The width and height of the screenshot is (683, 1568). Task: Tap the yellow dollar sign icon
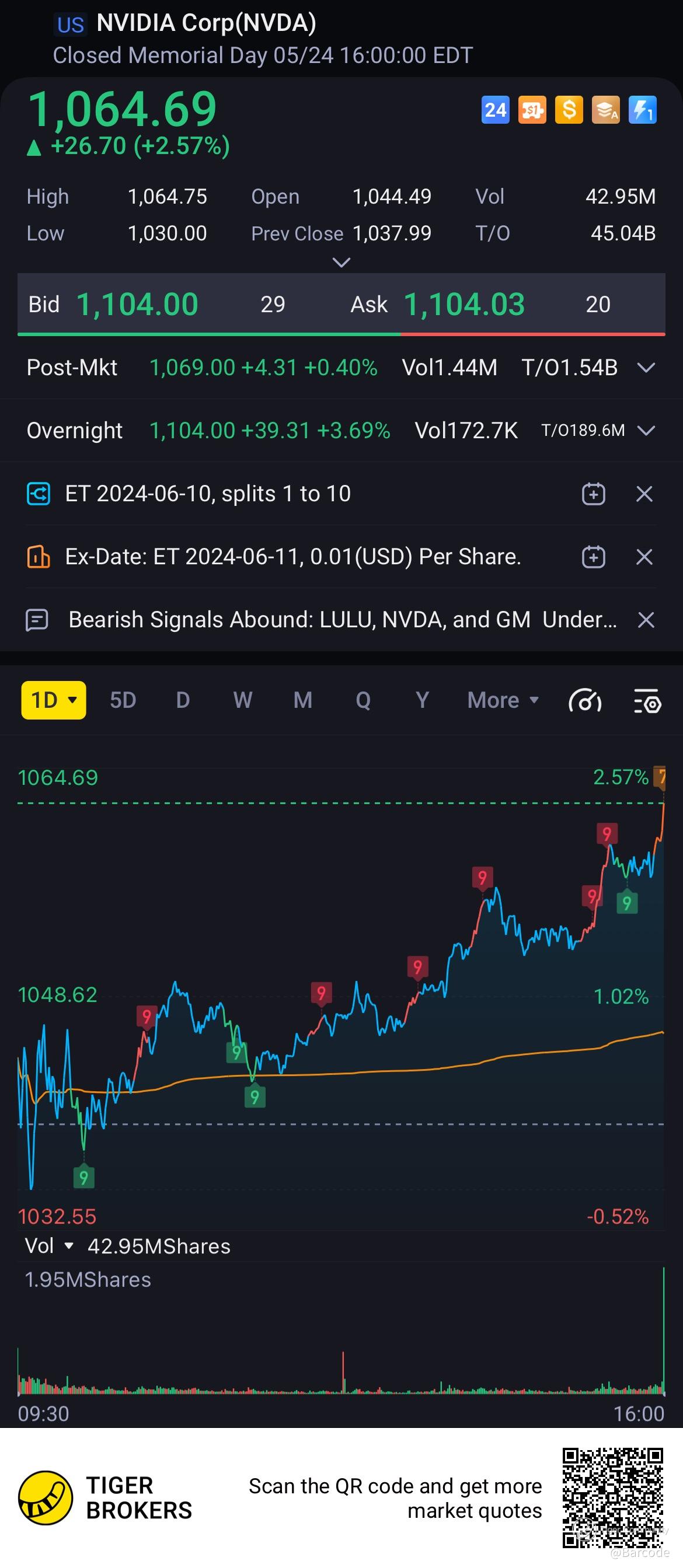(x=569, y=110)
